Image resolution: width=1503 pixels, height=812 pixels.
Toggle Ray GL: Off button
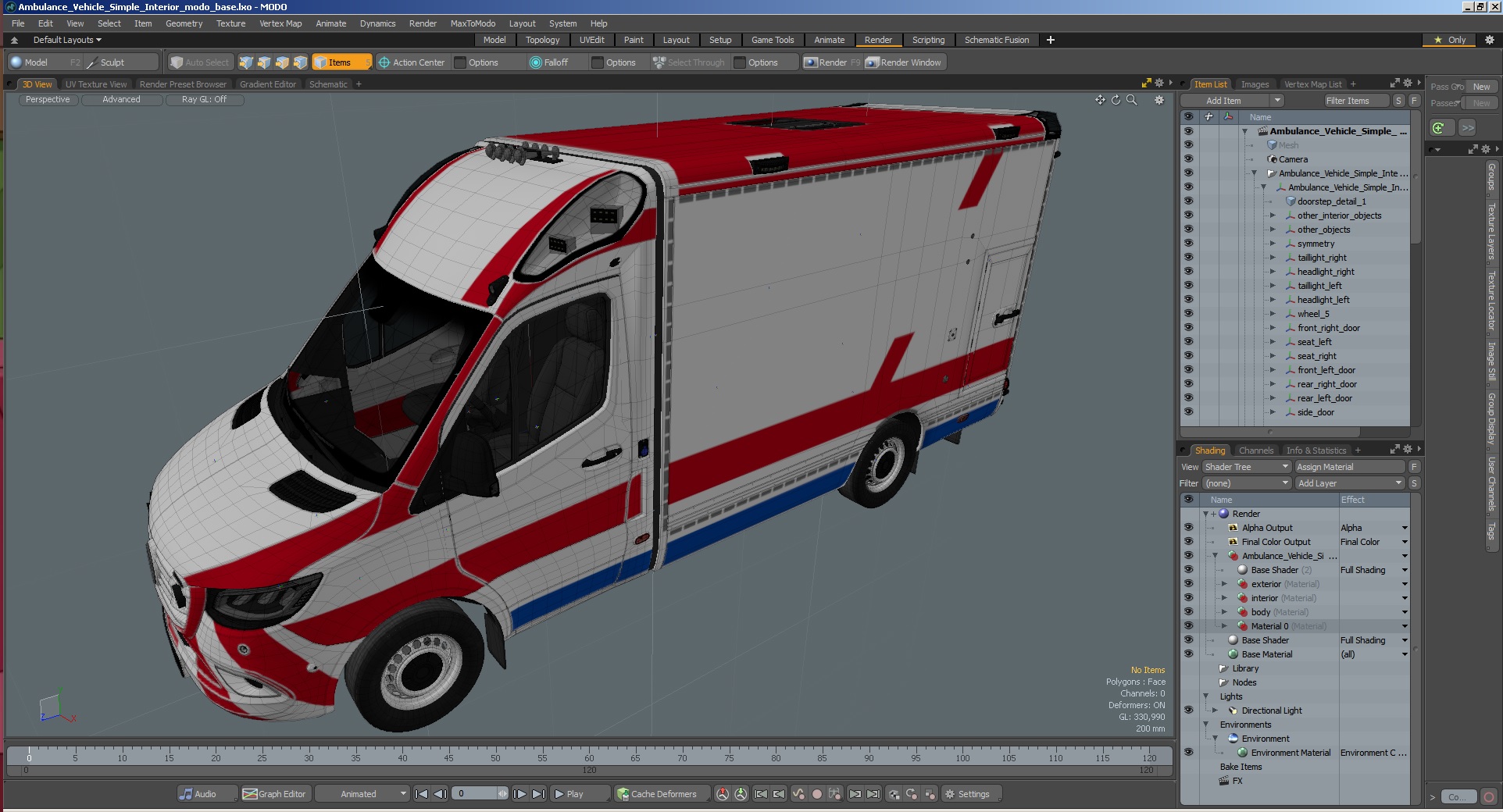click(x=204, y=100)
